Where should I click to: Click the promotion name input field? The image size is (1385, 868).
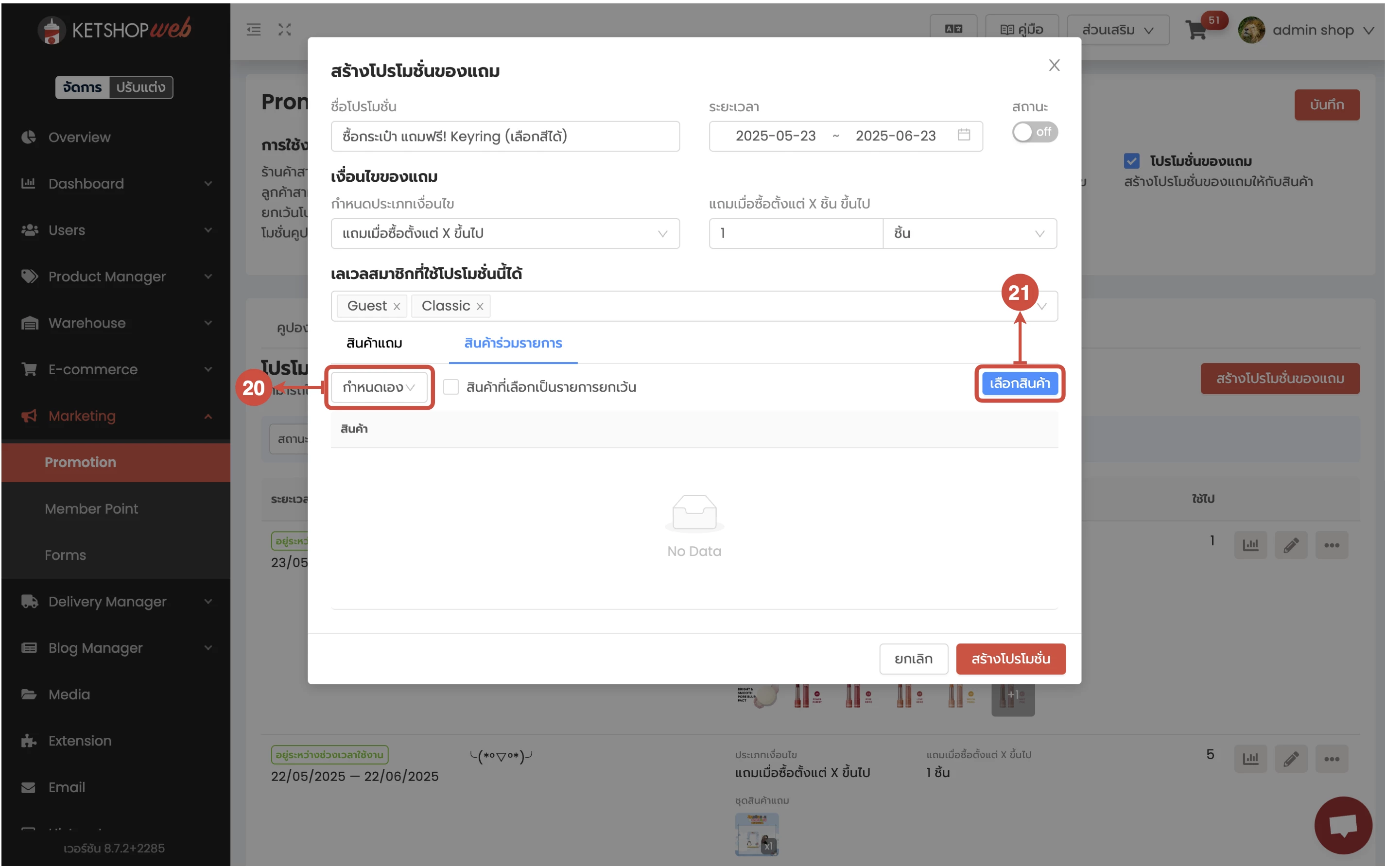pos(504,136)
